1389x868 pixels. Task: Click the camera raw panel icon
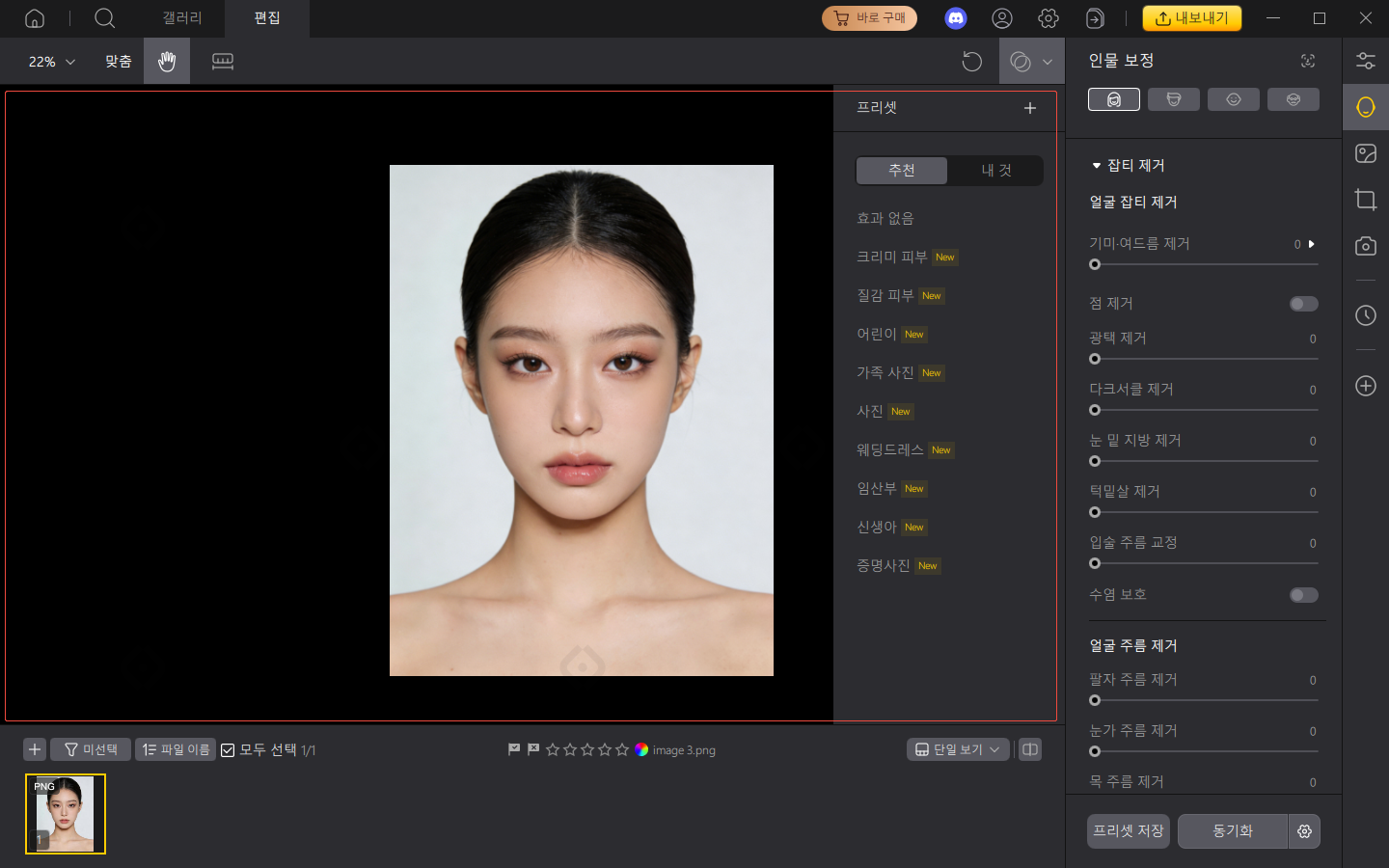[1366, 246]
